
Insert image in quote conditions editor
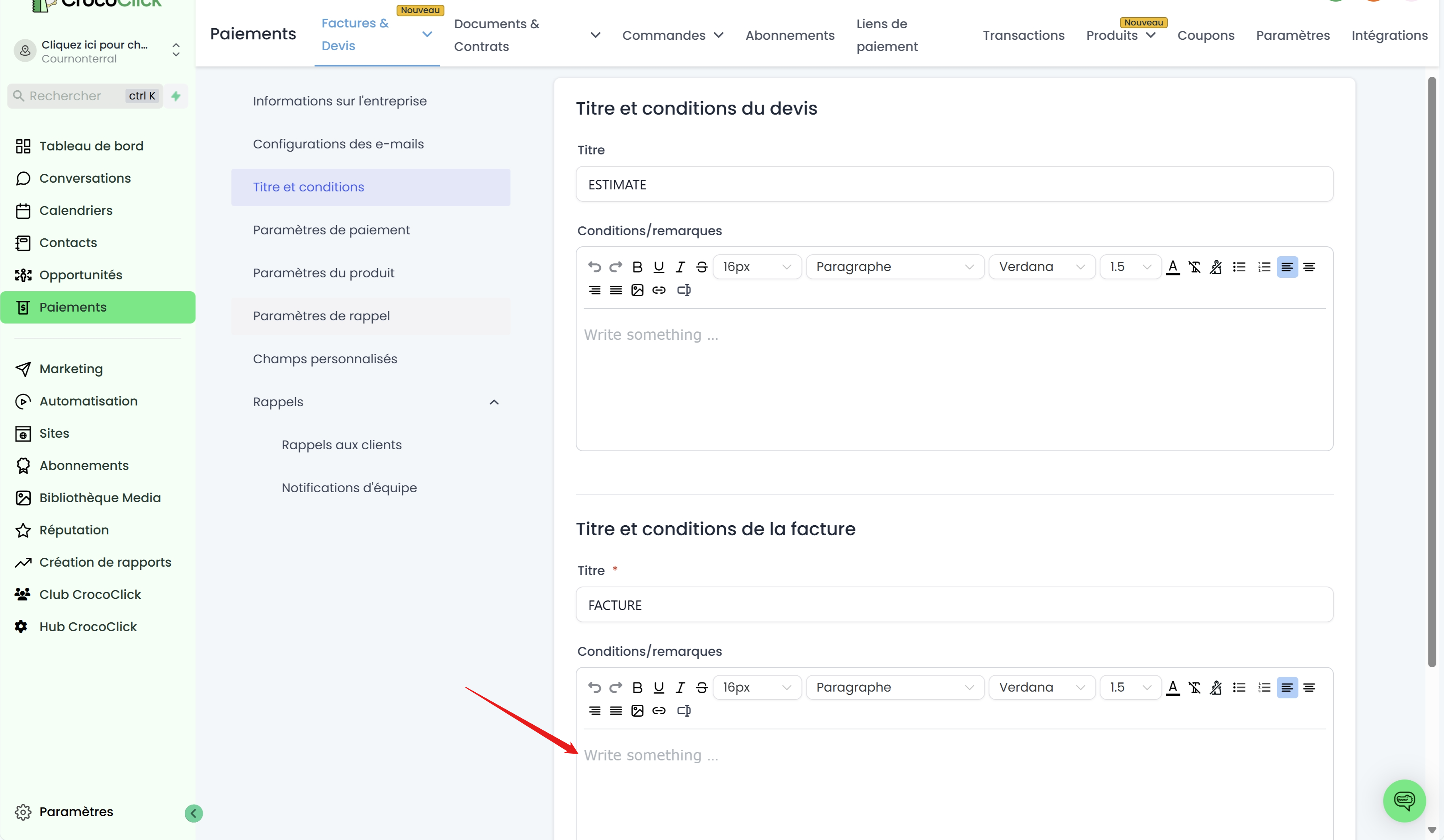tap(637, 290)
